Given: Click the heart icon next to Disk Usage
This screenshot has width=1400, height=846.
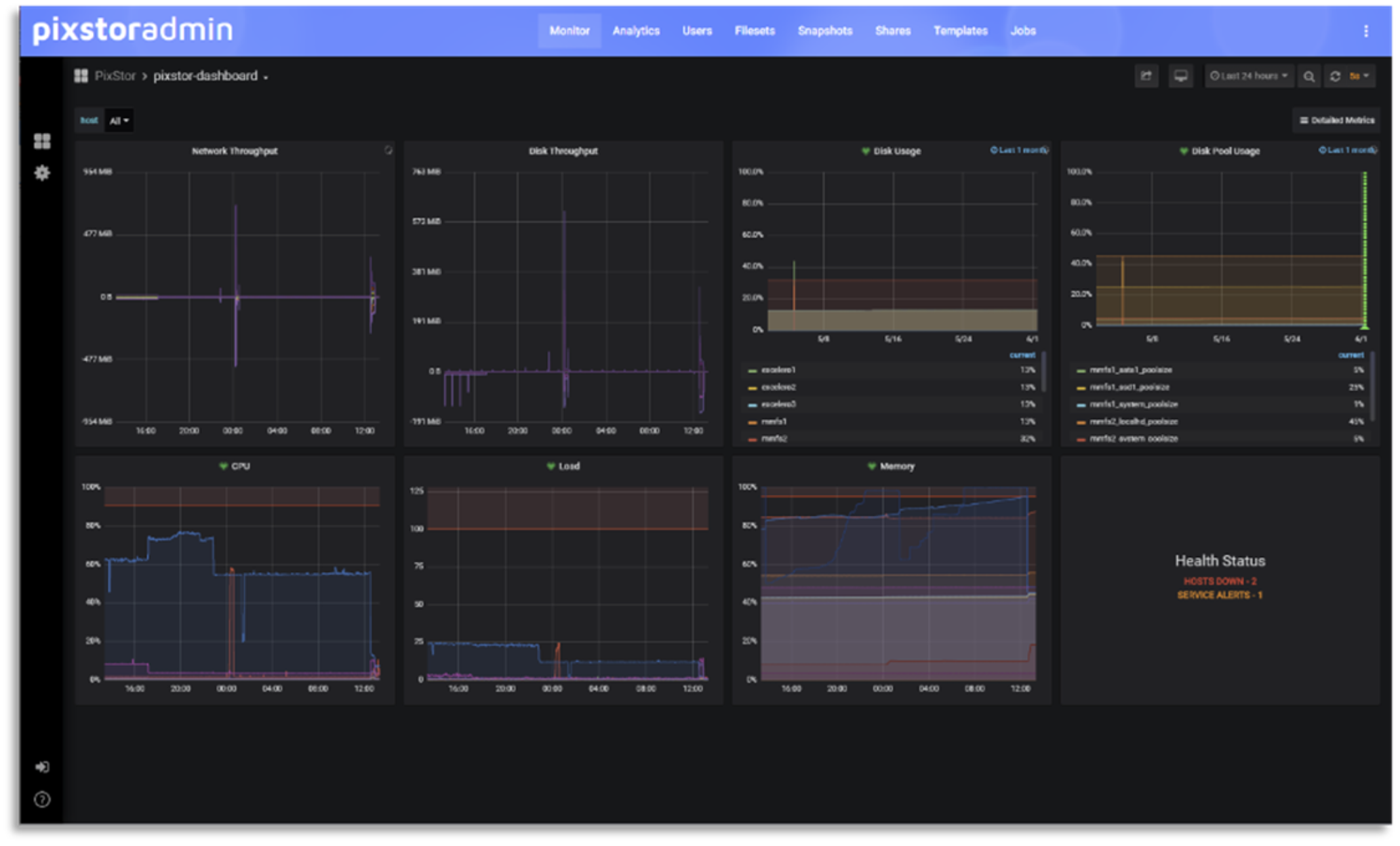Looking at the screenshot, I should (x=866, y=150).
